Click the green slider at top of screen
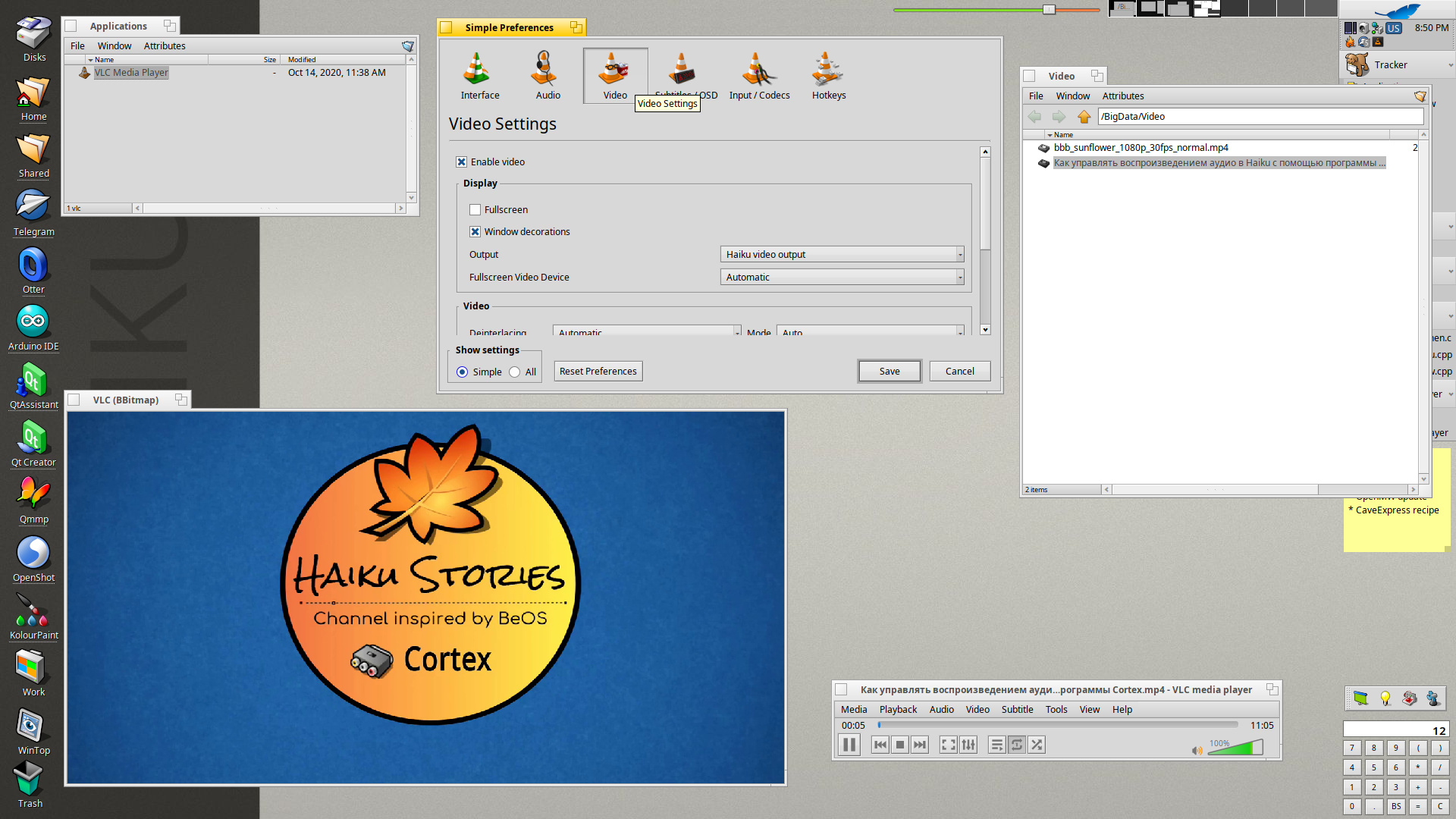Image resolution: width=1456 pixels, height=819 pixels. [x=996, y=10]
